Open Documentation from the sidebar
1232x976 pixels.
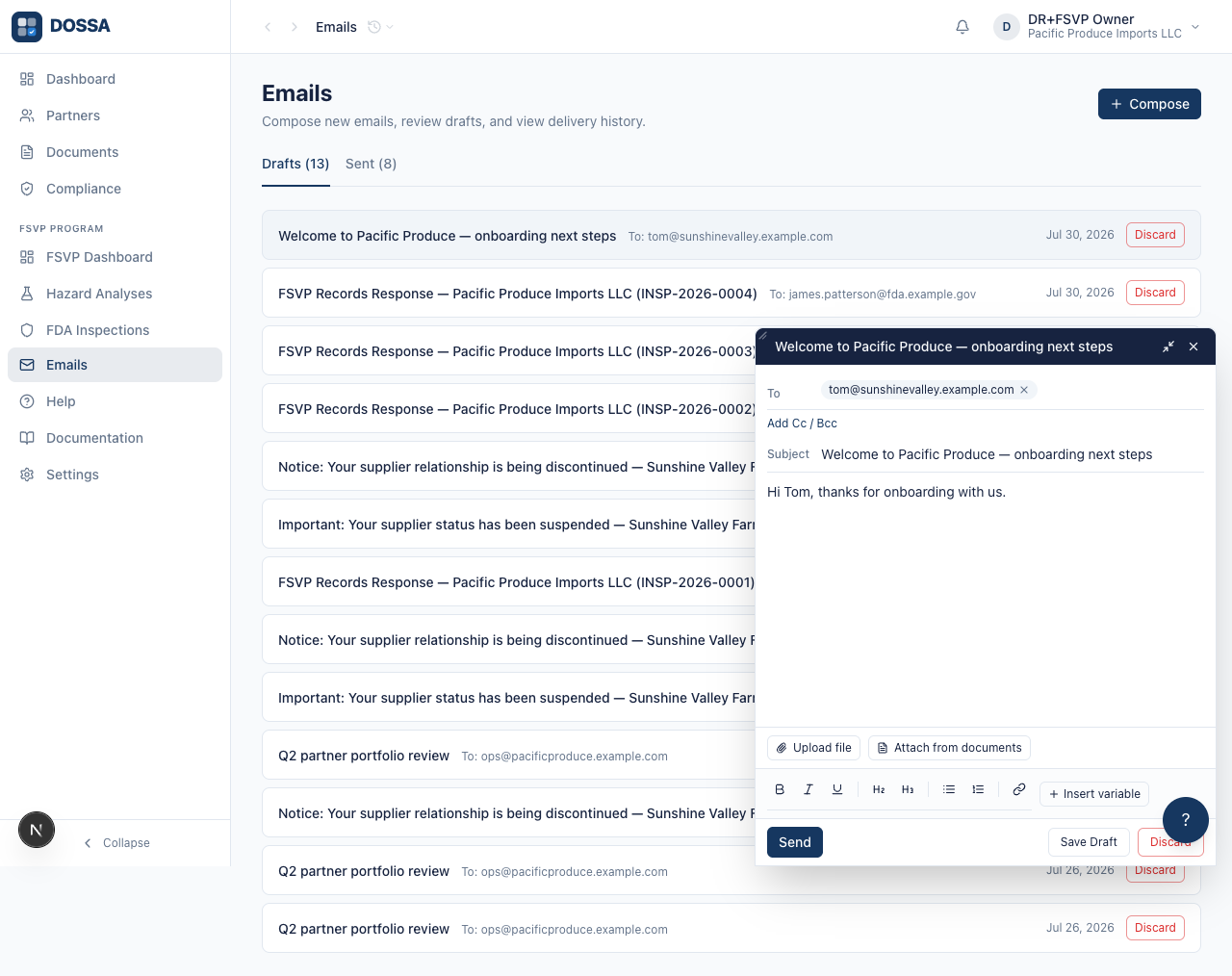point(115,438)
